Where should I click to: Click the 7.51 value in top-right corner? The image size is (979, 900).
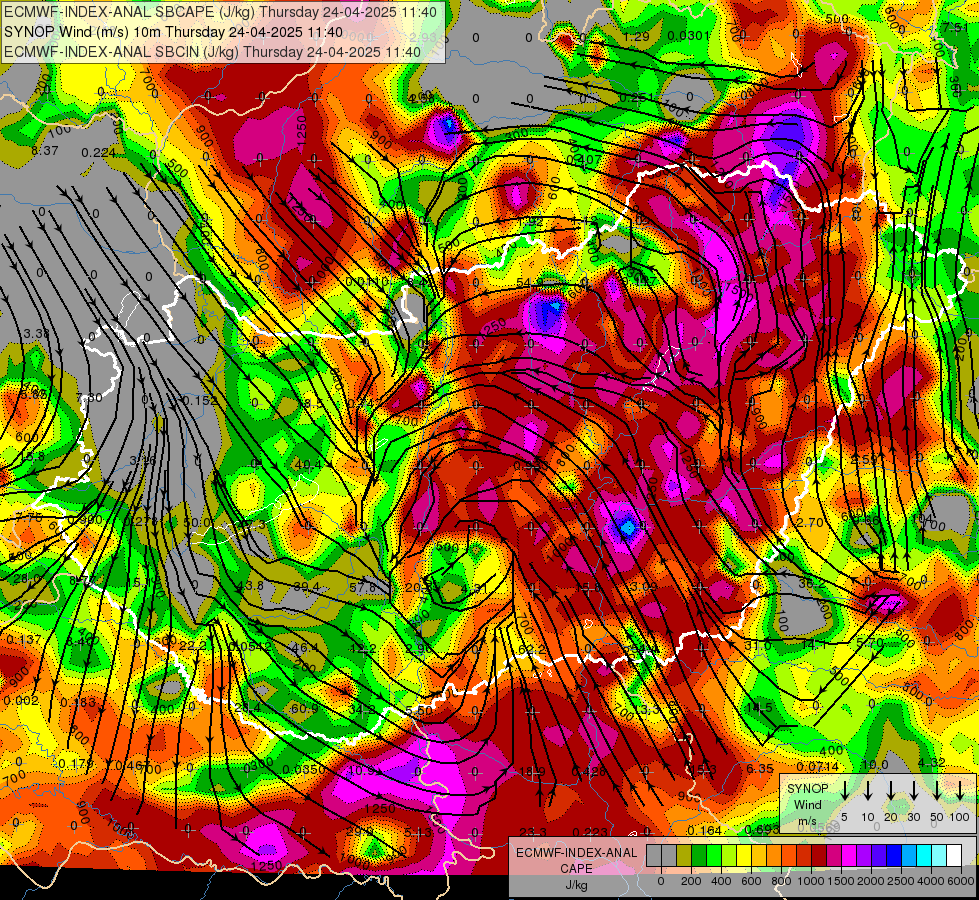956,27
